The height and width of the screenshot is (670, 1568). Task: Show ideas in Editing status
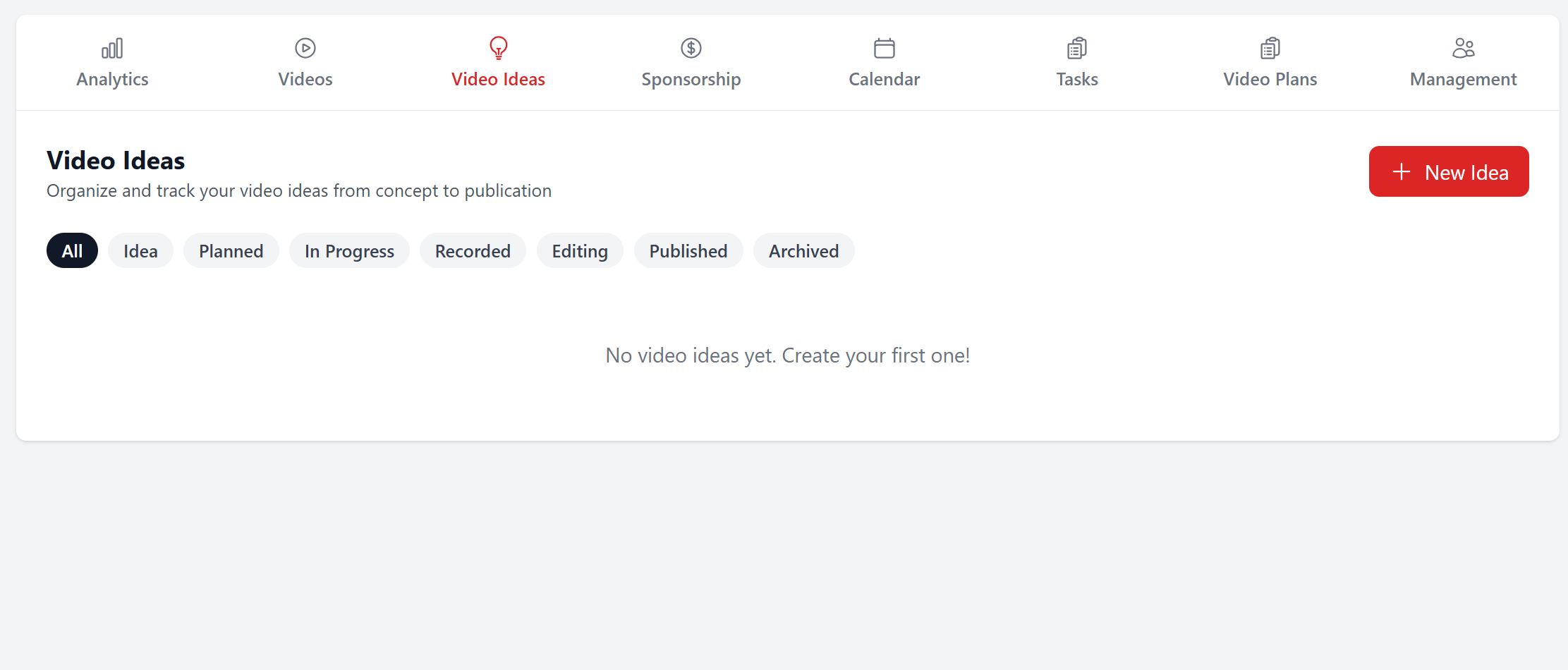[x=580, y=250]
